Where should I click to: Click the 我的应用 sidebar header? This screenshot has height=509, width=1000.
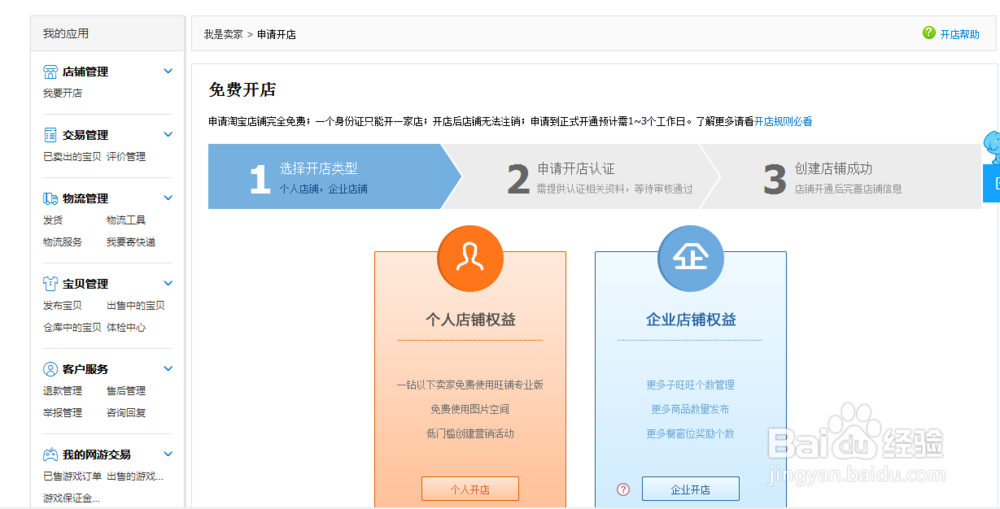pyautogui.click(x=107, y=33)
